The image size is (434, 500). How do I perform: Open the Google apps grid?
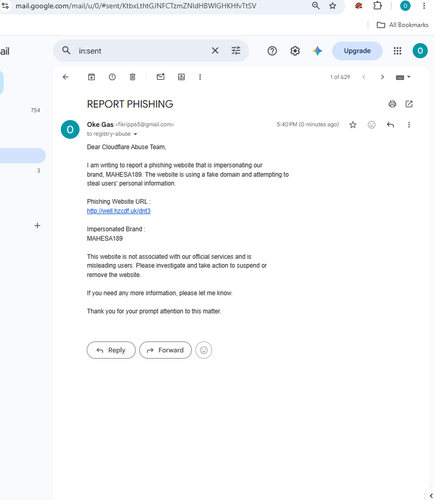tap(397, 51)
